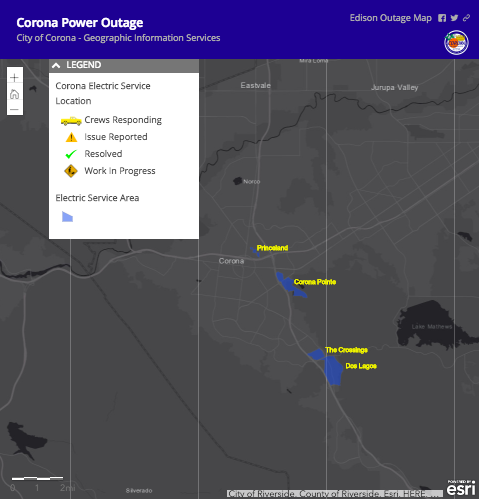Copy the map share link
Viewport: 479px width, 499px height.
pyautogui.click(x=466, y=18)
